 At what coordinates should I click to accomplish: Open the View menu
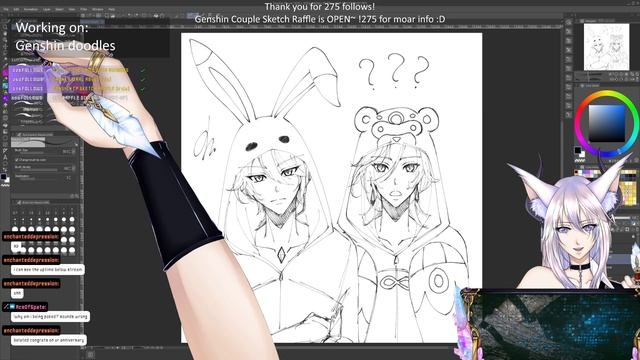click(x=72, y=9)
